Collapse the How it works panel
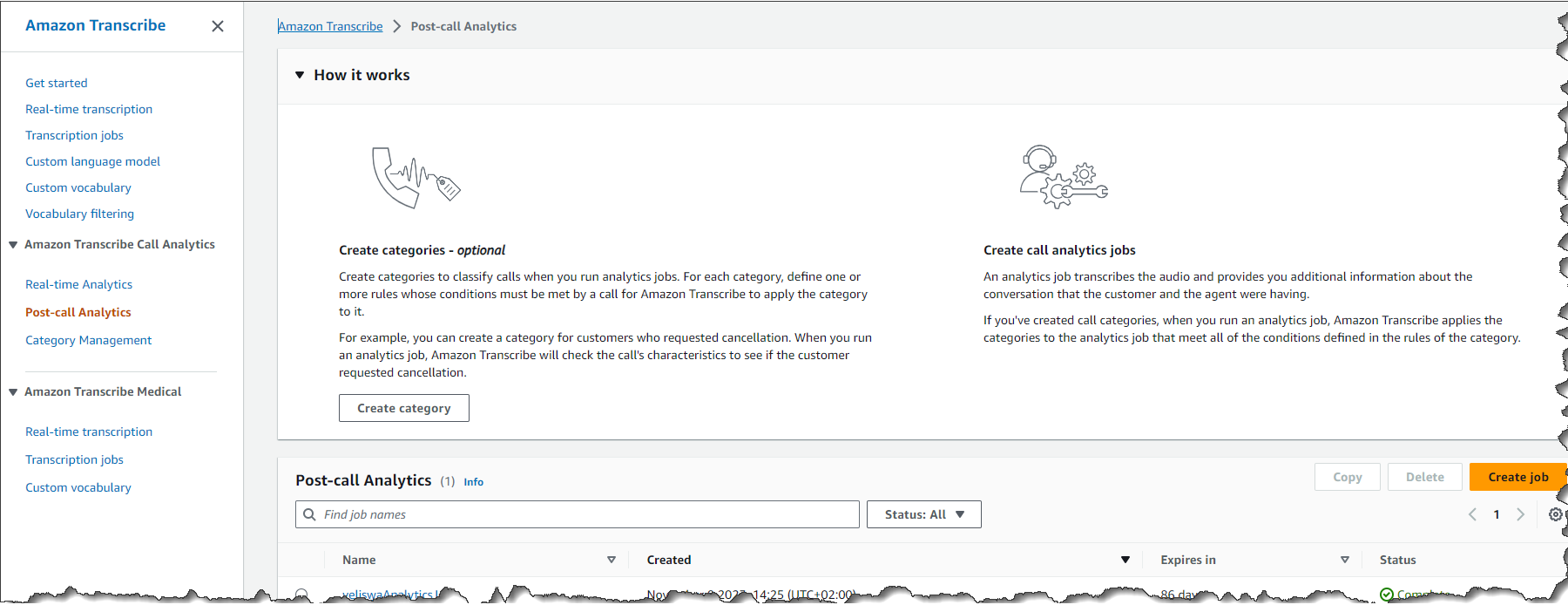Screen dimensions: 1568x605 click(300, 75)
